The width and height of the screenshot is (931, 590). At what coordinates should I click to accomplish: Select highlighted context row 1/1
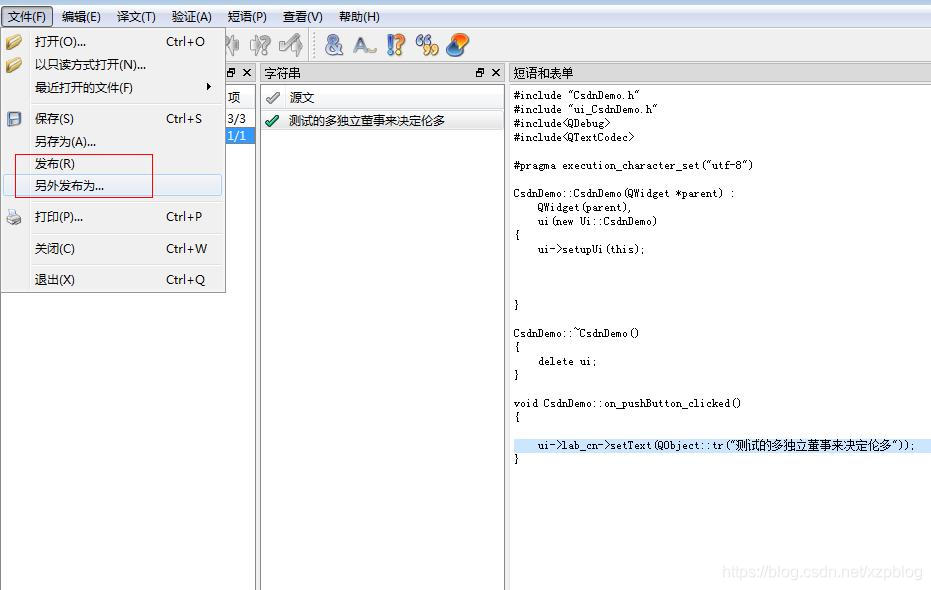point(240,135)
